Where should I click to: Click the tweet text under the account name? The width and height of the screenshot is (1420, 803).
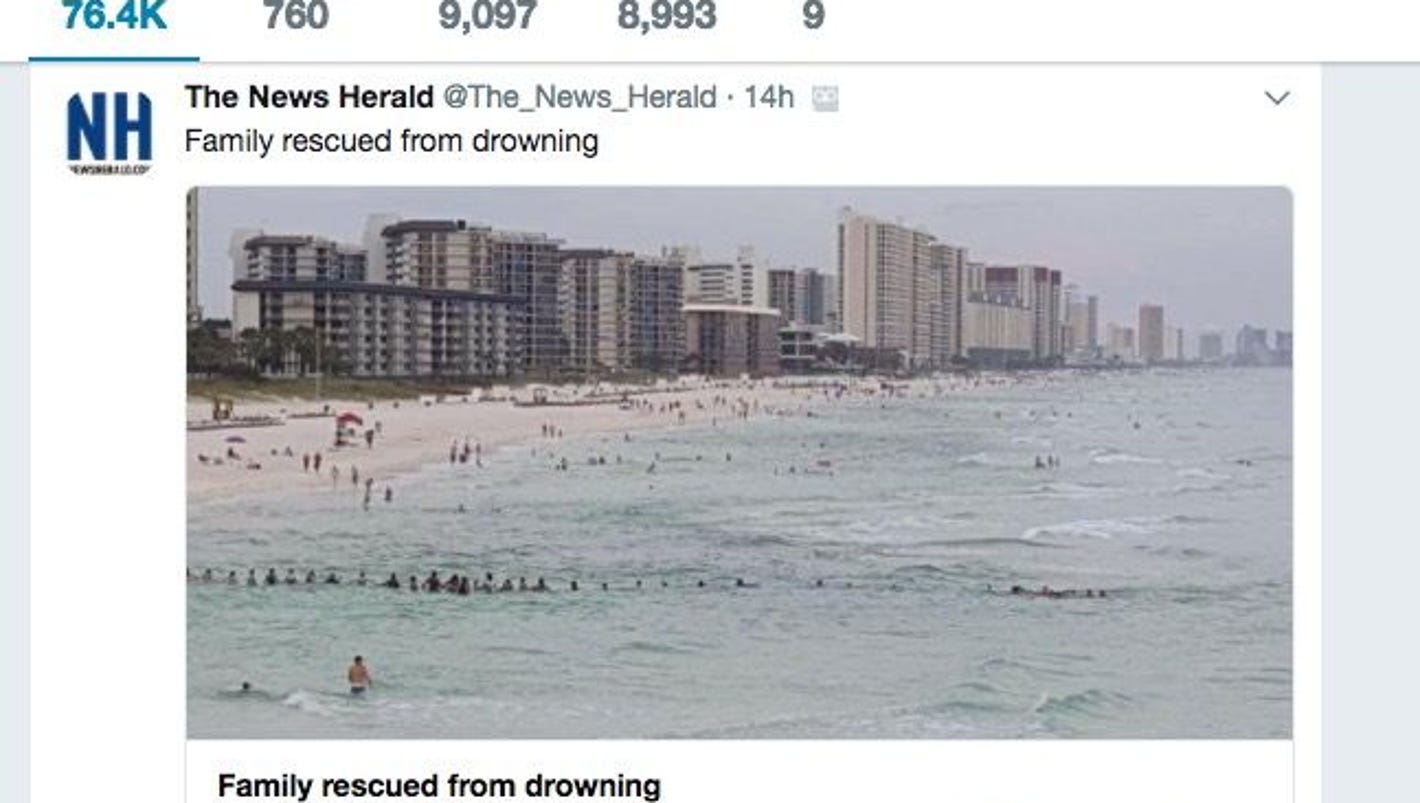pyautogui.click(x=391, y=141)
